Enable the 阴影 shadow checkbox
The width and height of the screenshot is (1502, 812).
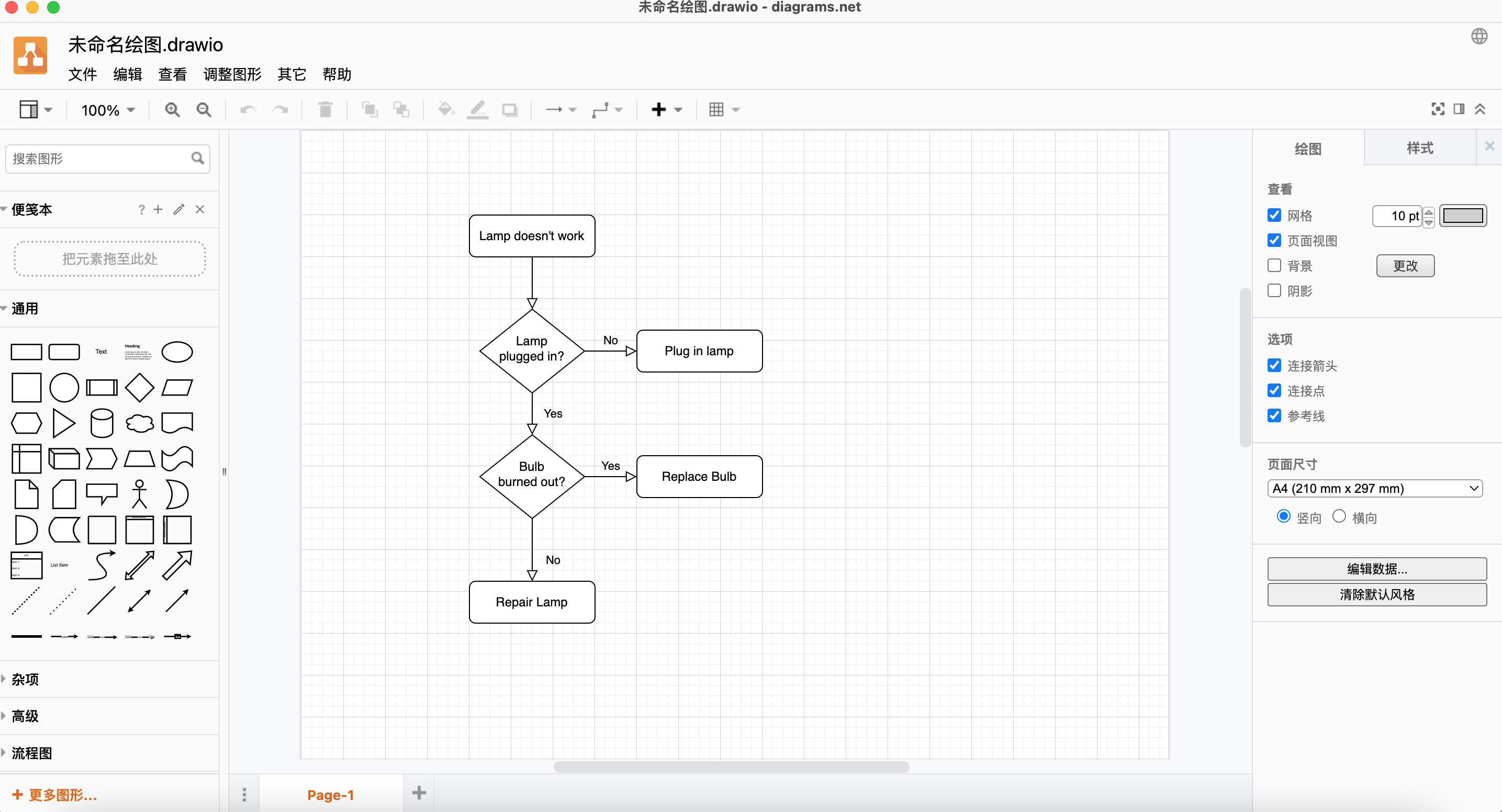pyautogui.click(x=1274, y=290)
